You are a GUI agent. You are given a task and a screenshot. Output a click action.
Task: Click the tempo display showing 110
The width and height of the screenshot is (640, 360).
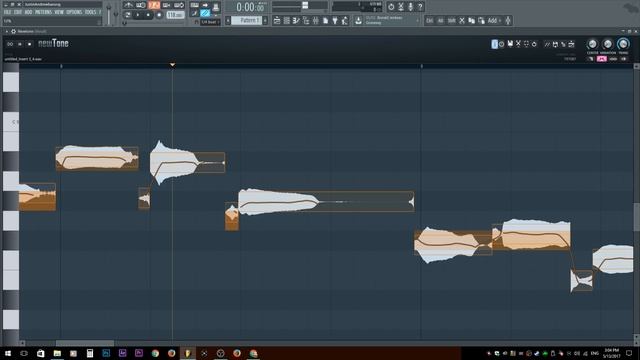[x=176, y=15]
